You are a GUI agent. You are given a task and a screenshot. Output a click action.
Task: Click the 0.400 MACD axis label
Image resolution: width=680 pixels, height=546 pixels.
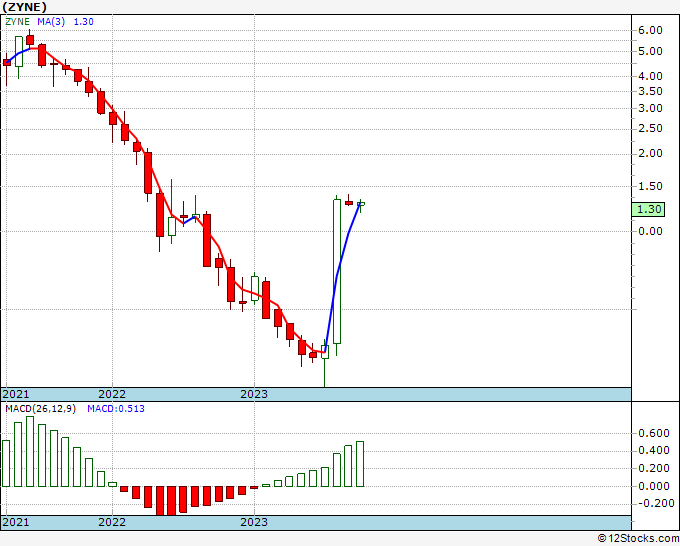tap(654, 451)
